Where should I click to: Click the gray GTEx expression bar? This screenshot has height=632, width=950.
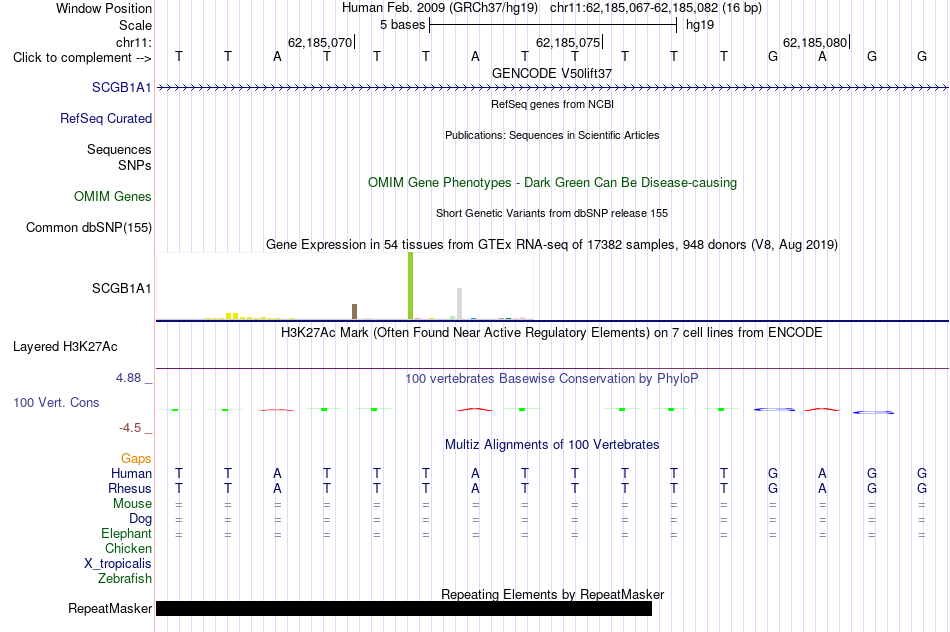459,304
